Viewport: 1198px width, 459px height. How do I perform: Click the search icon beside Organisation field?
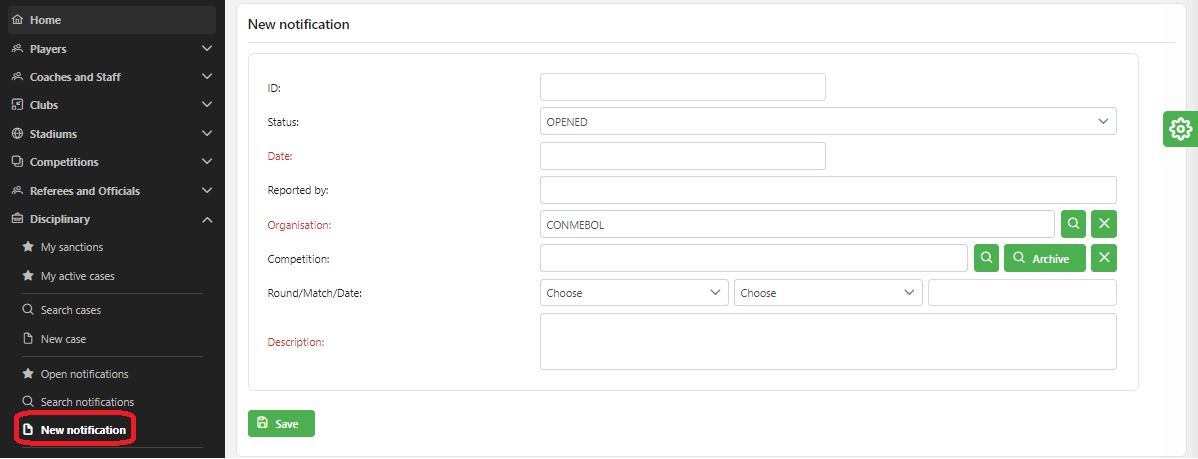1073,225
